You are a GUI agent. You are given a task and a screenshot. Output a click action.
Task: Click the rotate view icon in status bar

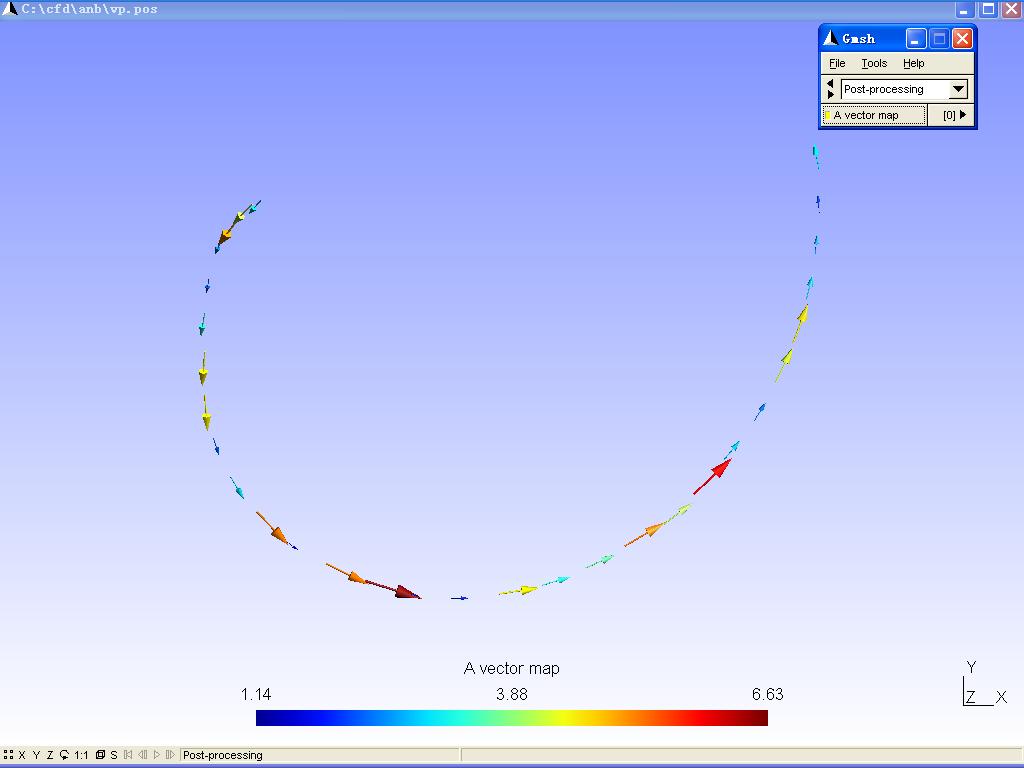point(64,755)
